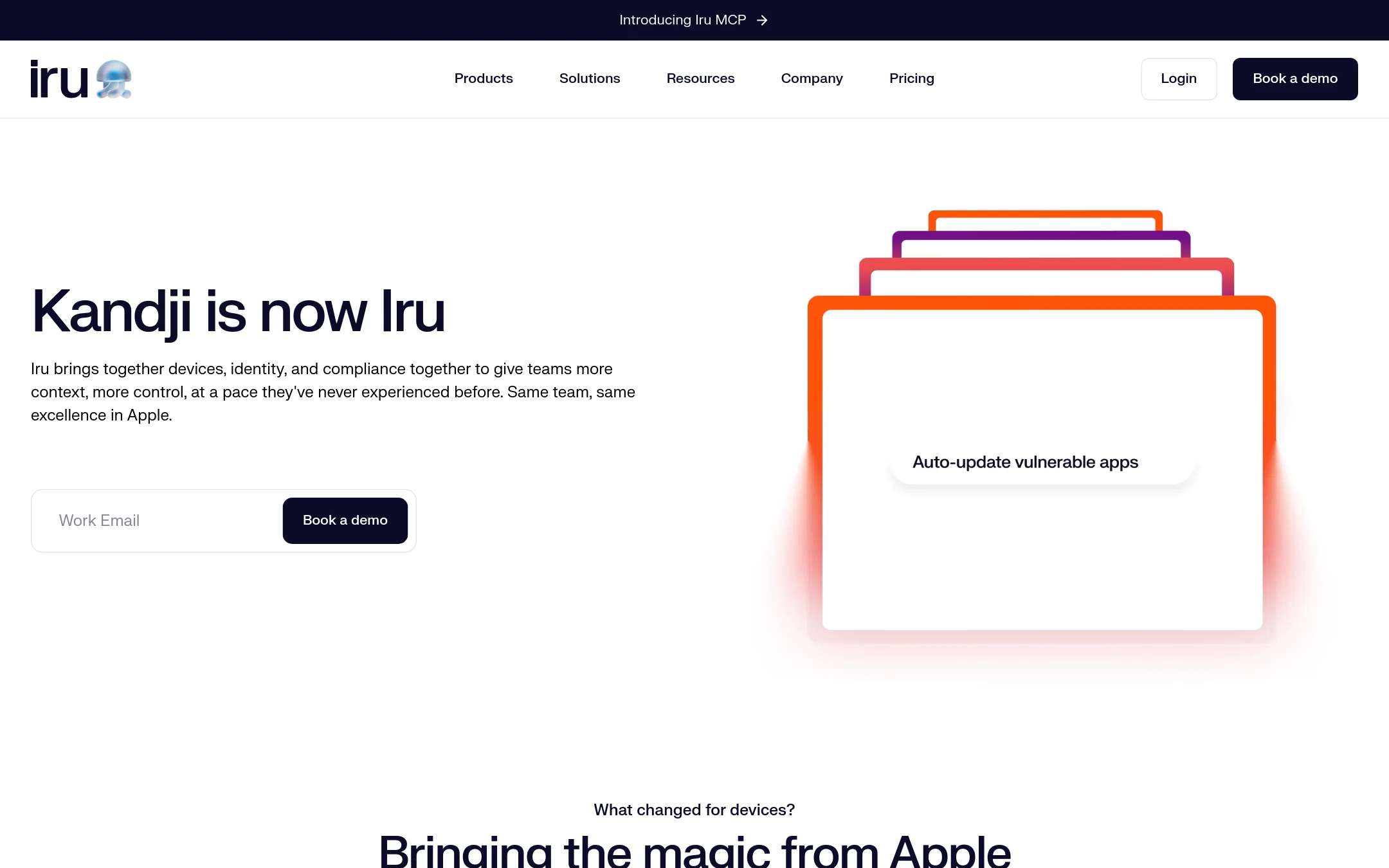Click the Auto-update vulnerable apps pill
This screenshot has width=1389, height=868.
1042,462
